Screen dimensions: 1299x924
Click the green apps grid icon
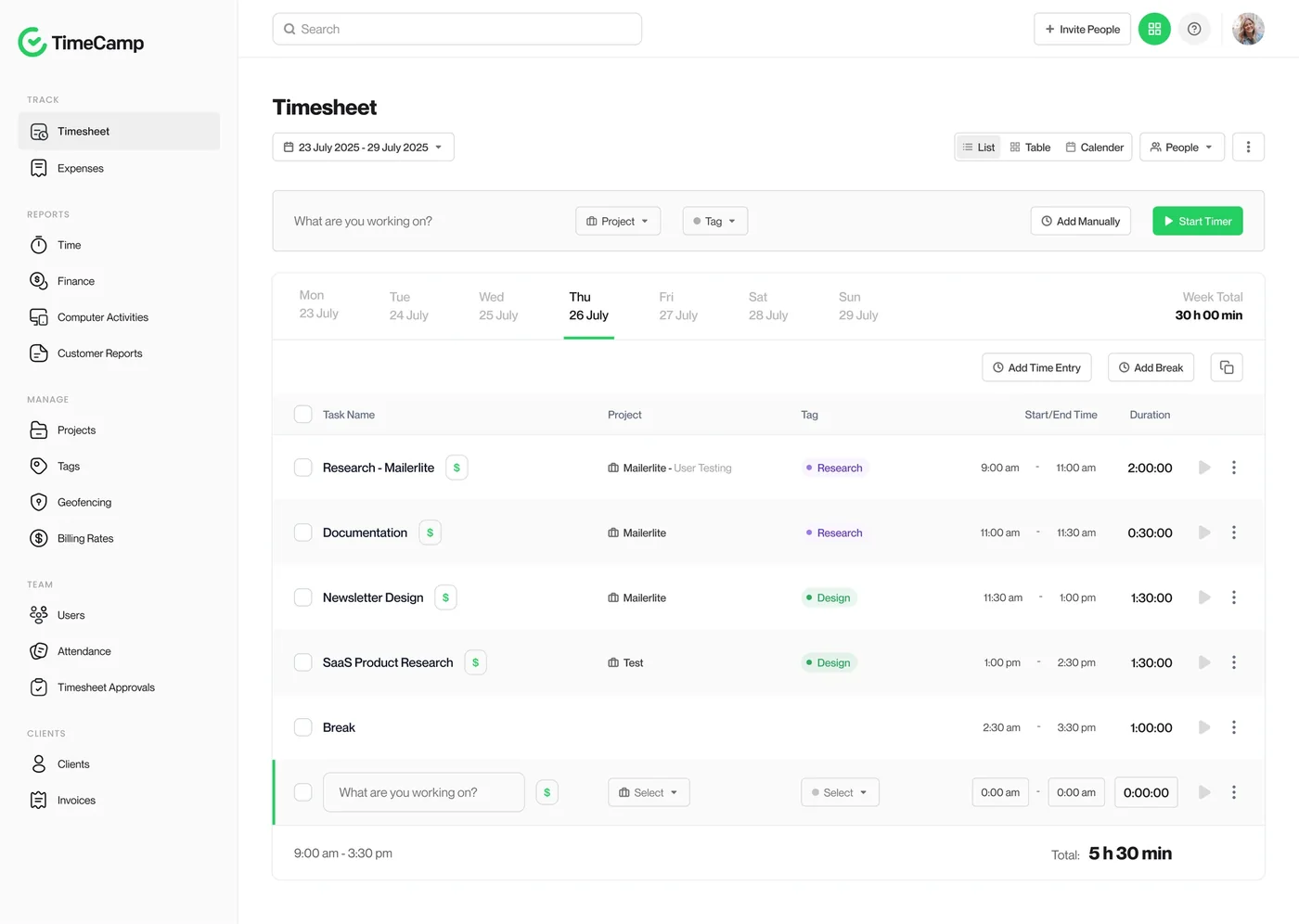(x=1154, y=29)
